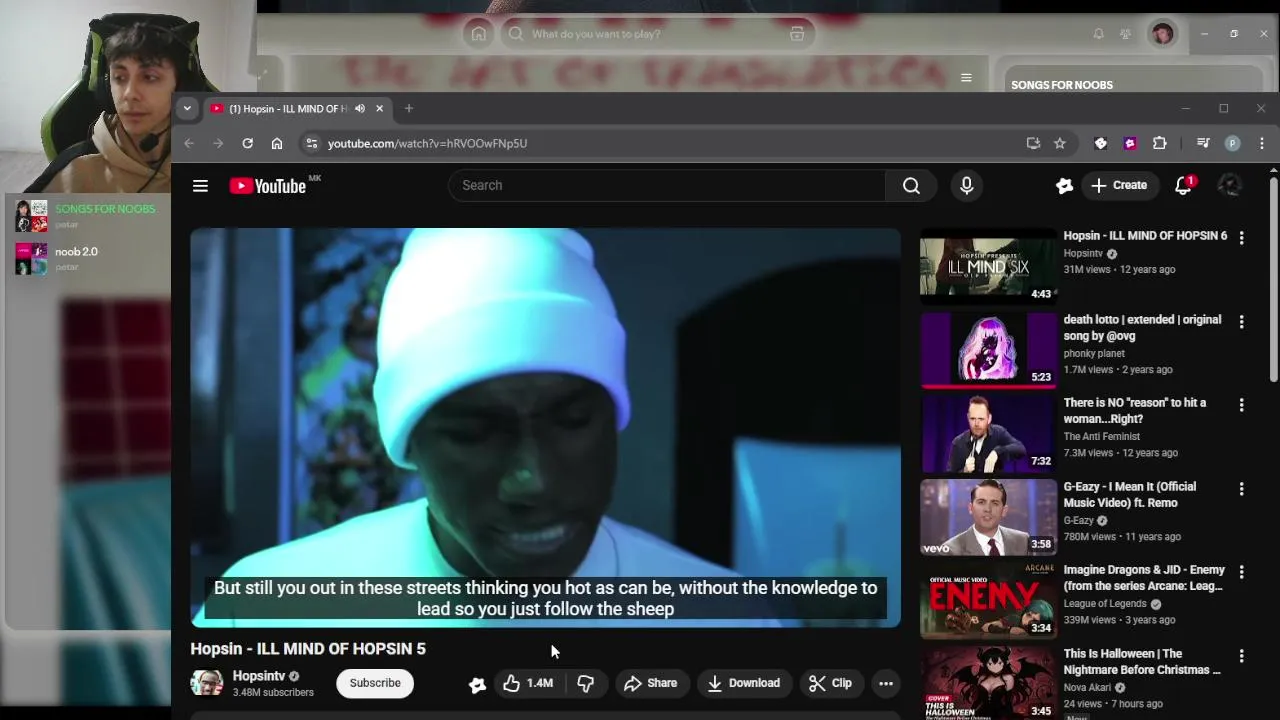Start voice search with the microphone icon

pyautogui.click(x=966, y=185)
